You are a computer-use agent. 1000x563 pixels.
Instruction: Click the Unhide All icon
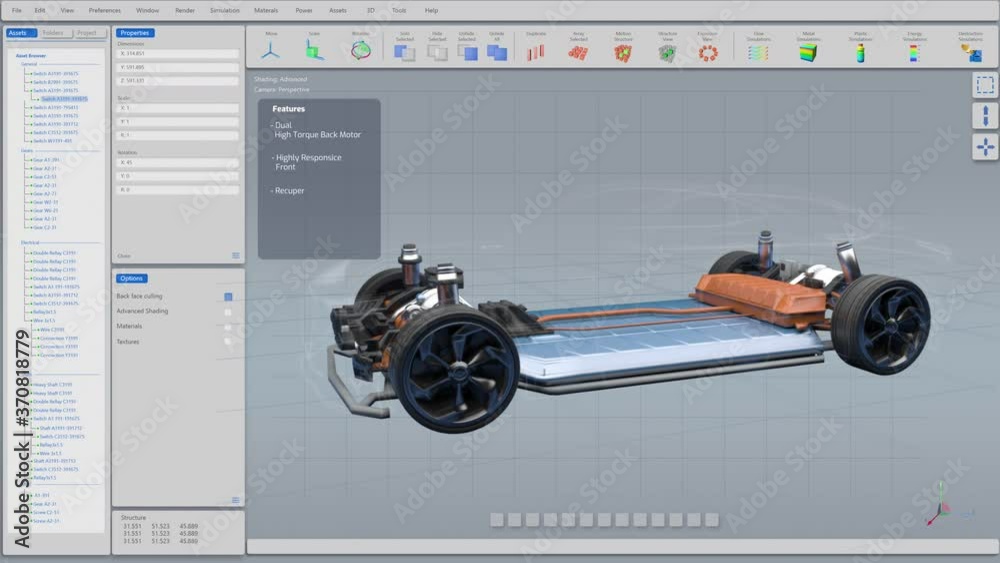[497, 53]
